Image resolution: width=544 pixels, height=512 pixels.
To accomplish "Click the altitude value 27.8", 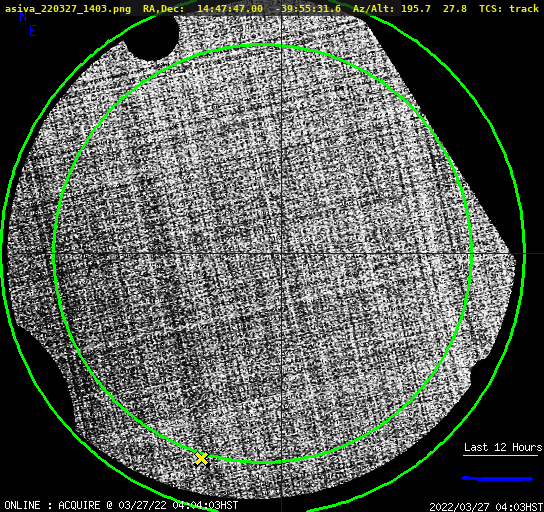I will [x=455, y=9].
